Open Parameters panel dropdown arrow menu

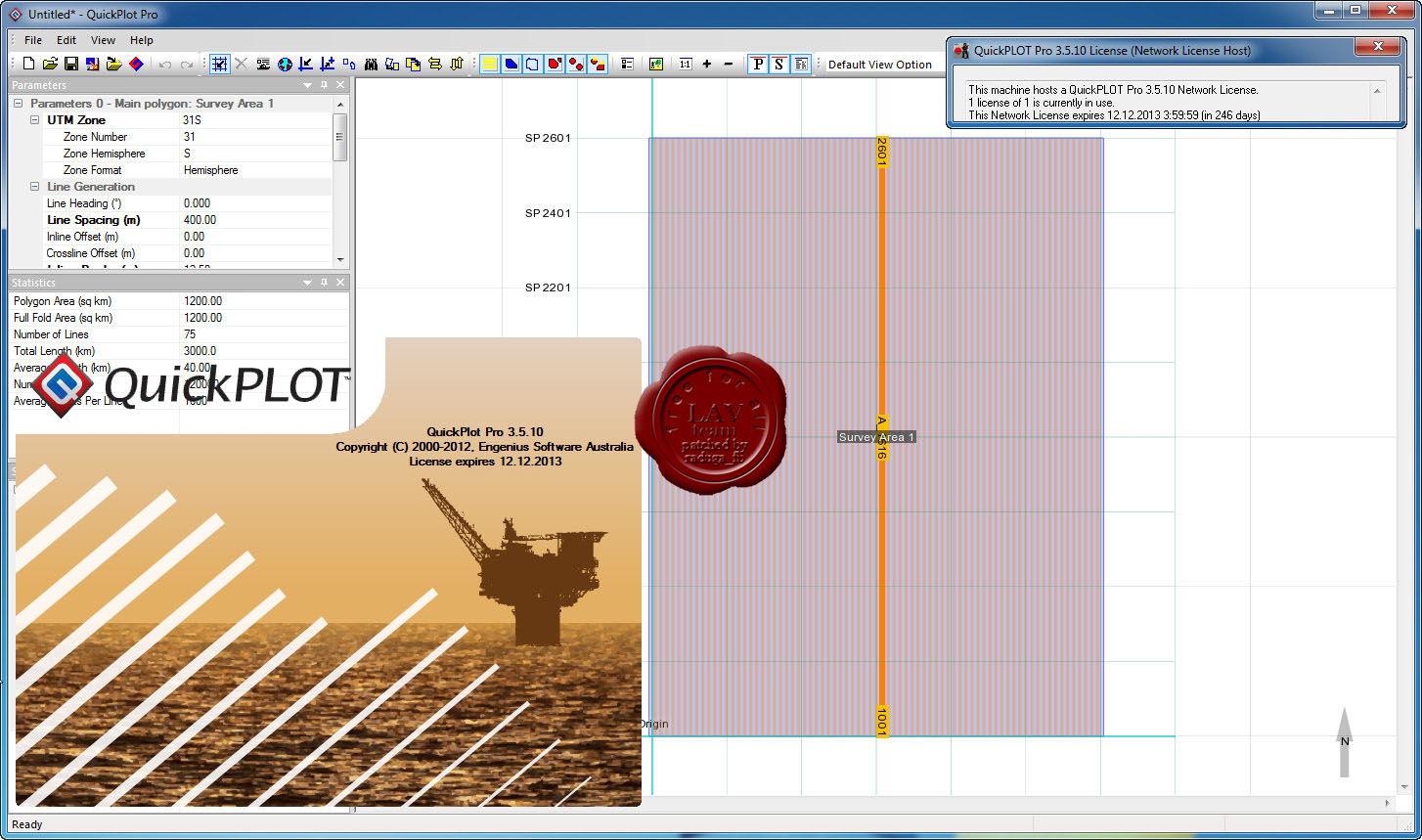308,85
